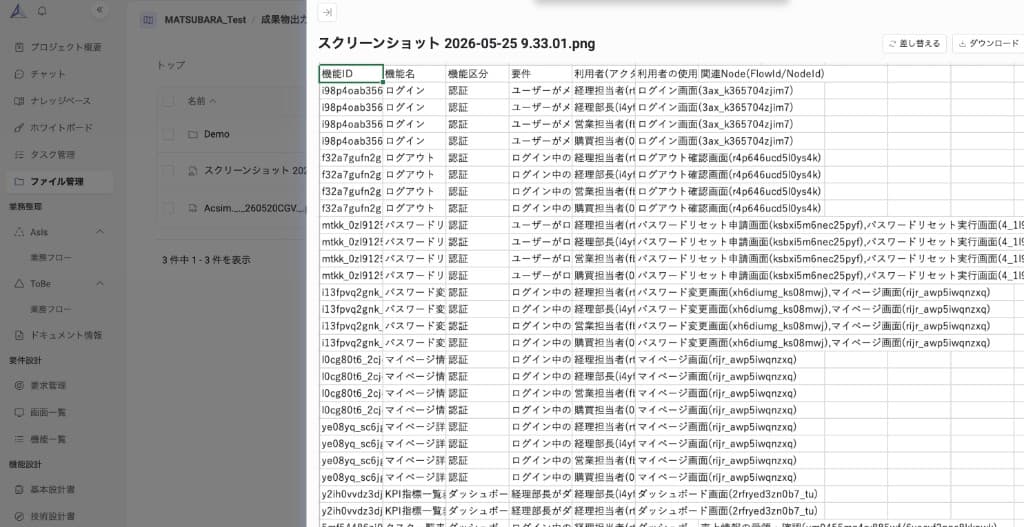Sort by 名前 column header

click(x=202, y=101)
